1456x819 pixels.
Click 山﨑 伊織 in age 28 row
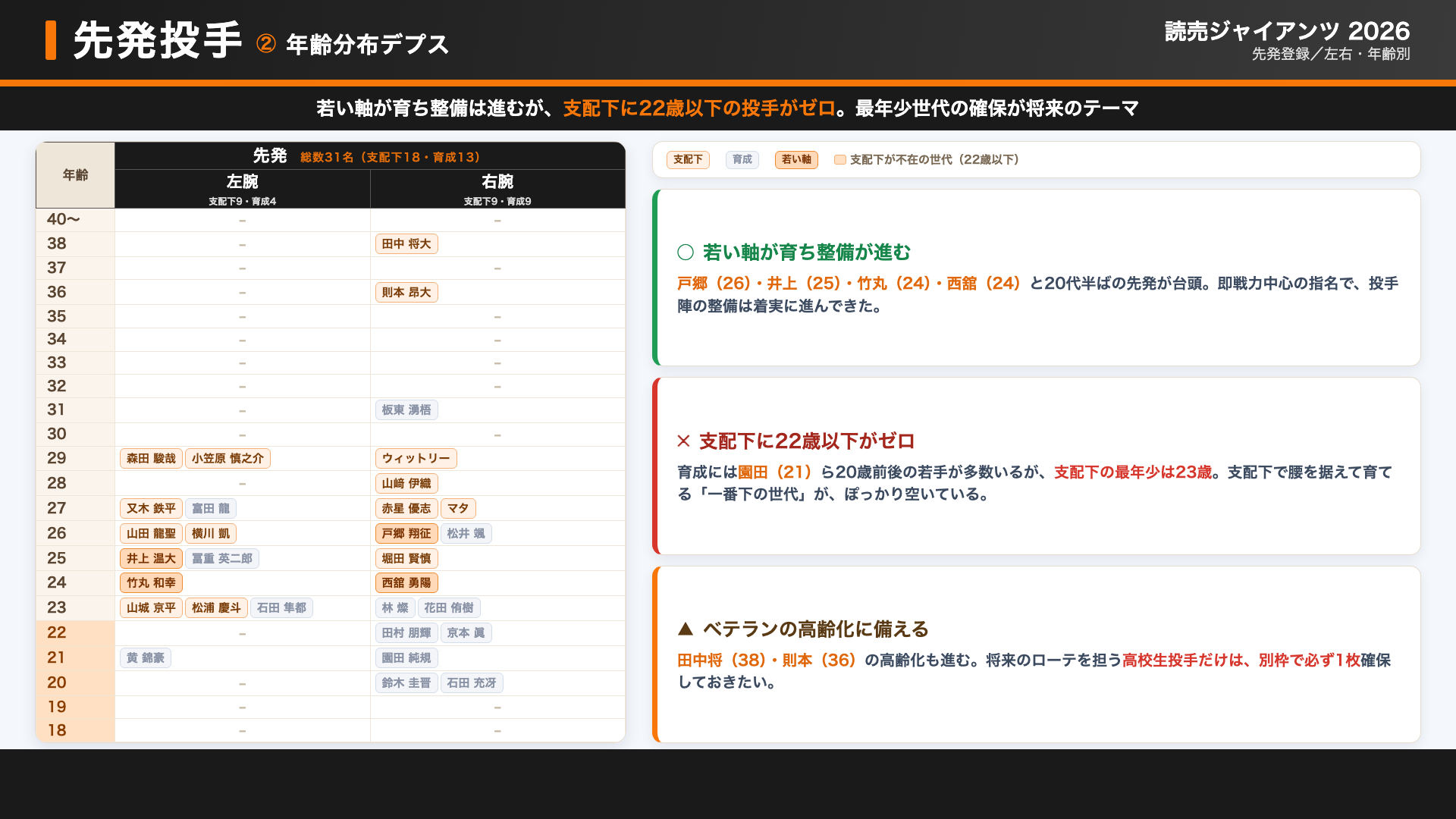point(406,484)
